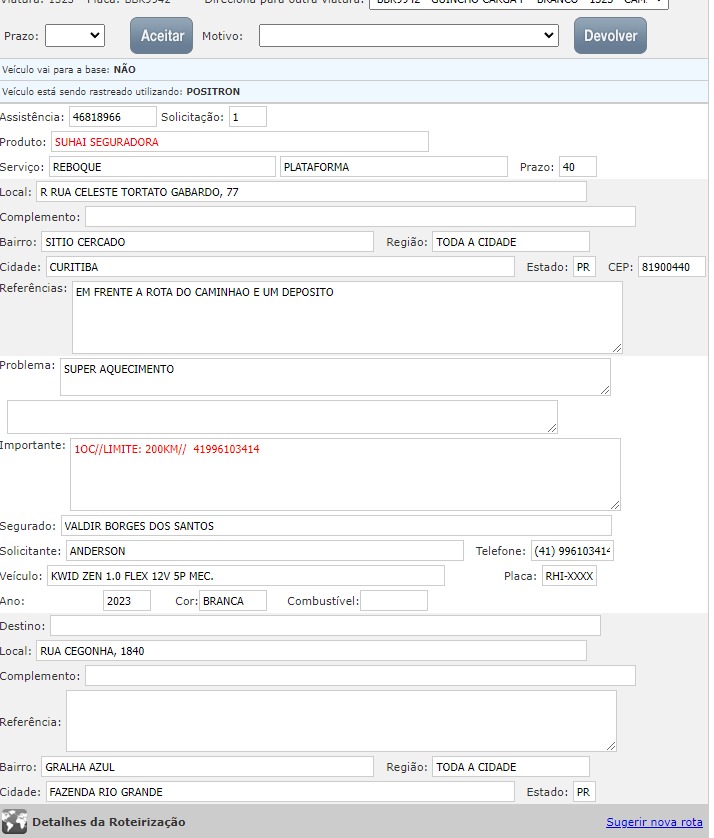Click the Placa field showing RHI-XXXX
The width and height of the screenshot is (714, 838).
pyautogui.click(x=568, y=576)
